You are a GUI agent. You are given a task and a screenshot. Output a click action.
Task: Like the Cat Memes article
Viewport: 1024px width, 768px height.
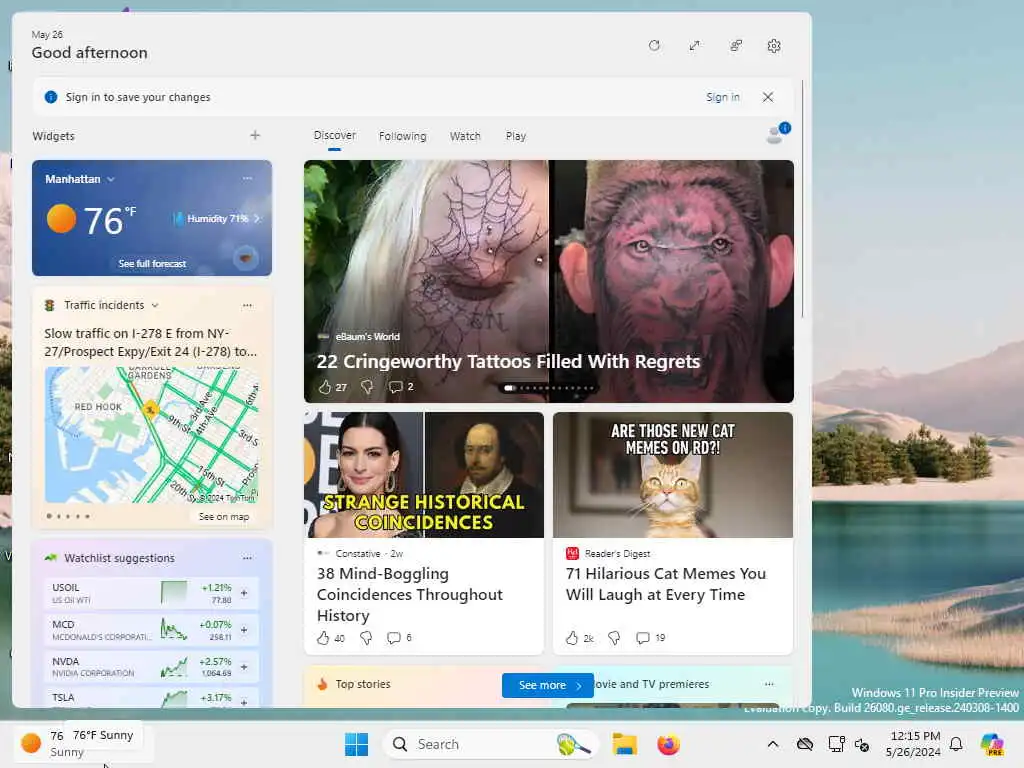click(x=572, y=638)
